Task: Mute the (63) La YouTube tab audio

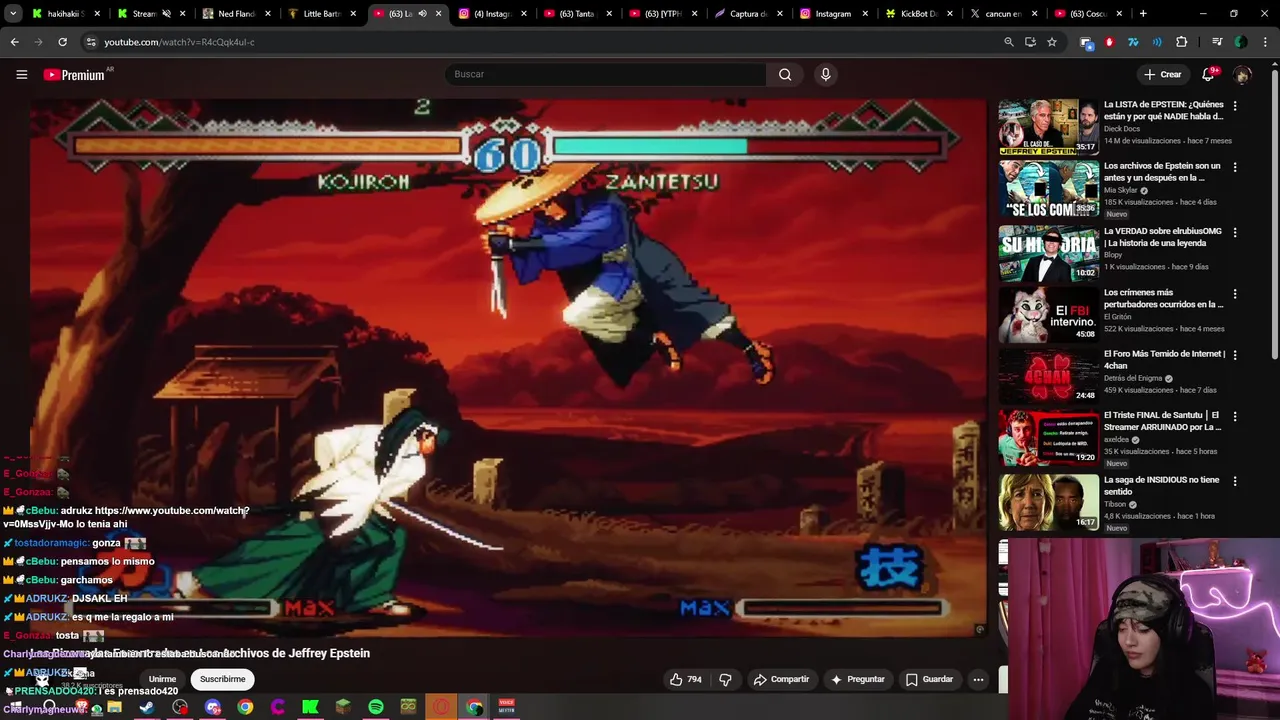Action: [x=422, y=14]
